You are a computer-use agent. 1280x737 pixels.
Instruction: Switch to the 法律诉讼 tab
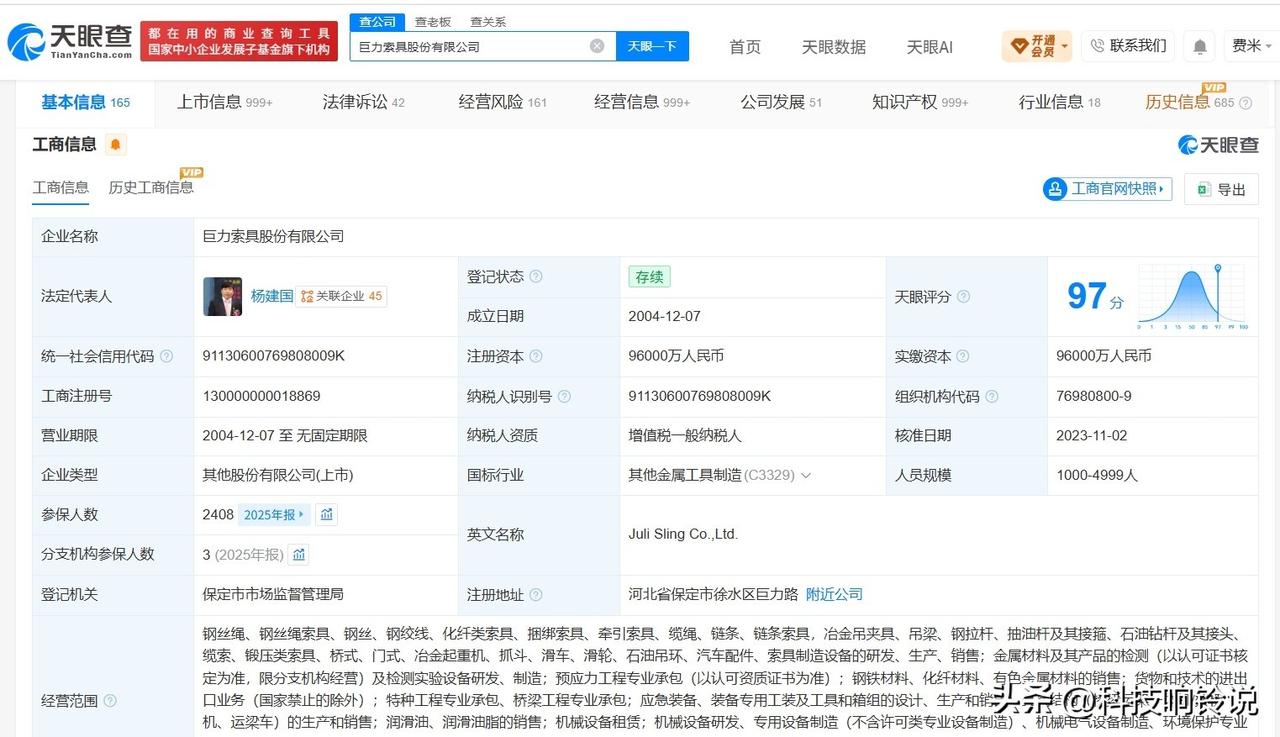[364, 102]
